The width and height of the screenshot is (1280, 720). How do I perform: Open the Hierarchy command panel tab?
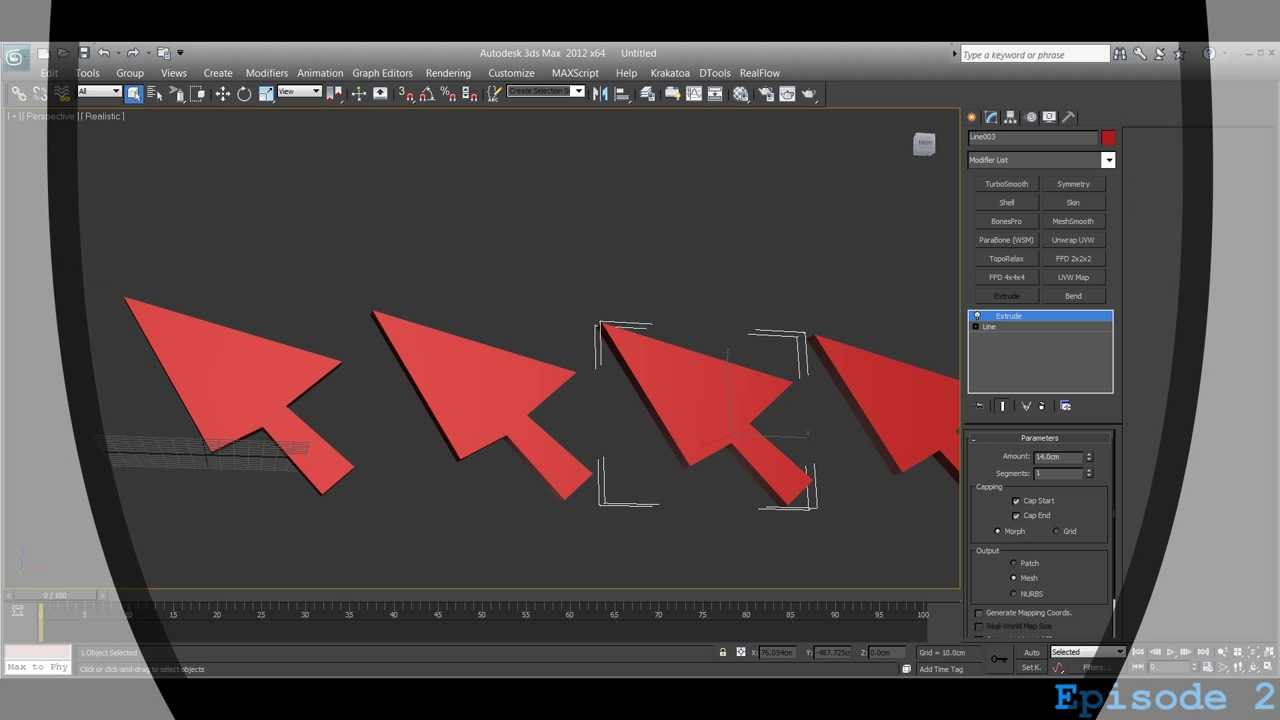pyautogui.click(x=1010, y=117)
